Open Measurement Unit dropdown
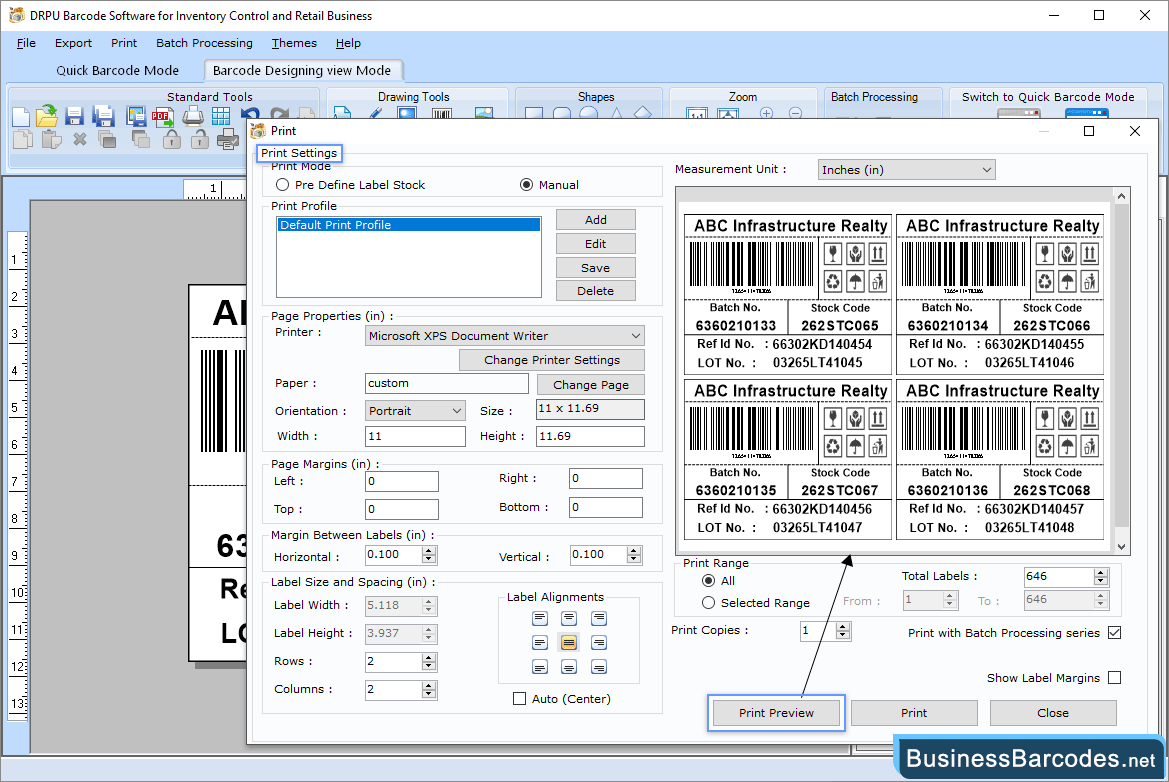This screenshot has width=1169, height=782. (907, 170)
